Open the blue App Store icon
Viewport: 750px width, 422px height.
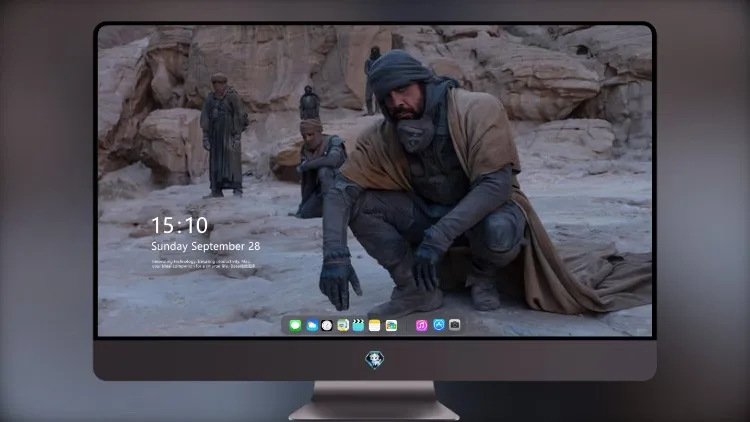[x=439, y=325]
